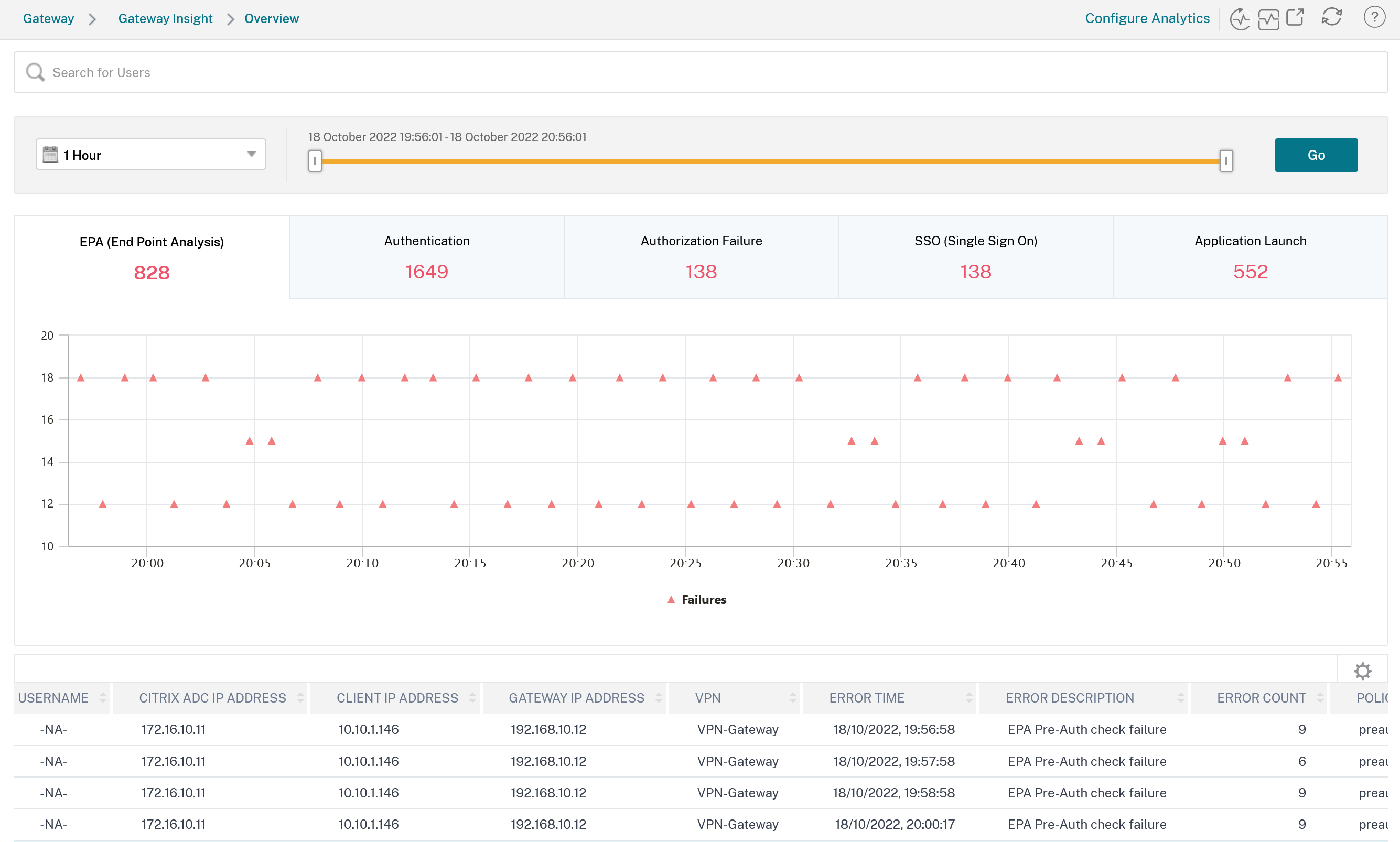The width and height of the screenshot is (1400, 842).
Task: Sort by Error Description column arrows
Action: click(1180, 698)
